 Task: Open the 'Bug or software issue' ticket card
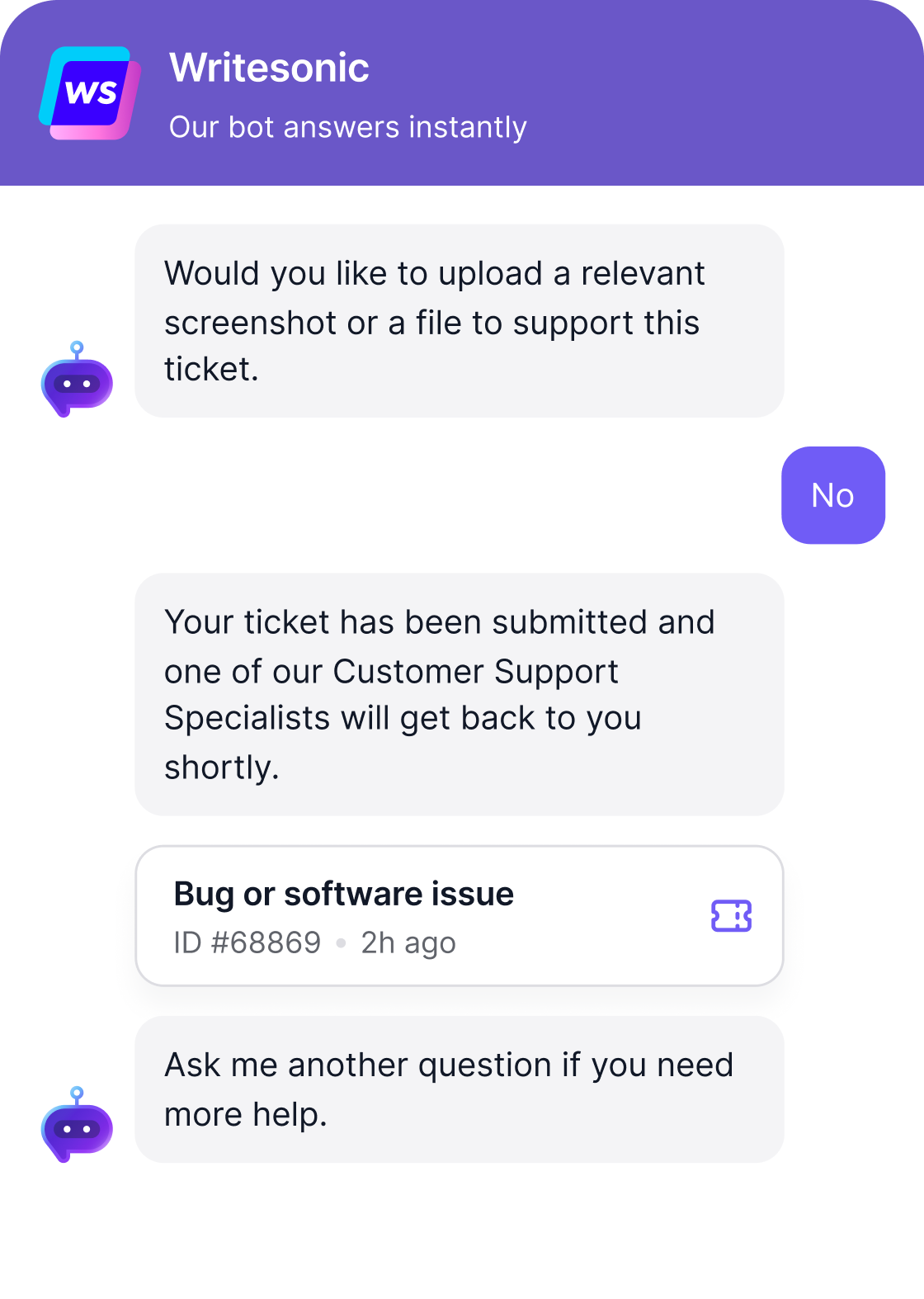tap(459, 915)
